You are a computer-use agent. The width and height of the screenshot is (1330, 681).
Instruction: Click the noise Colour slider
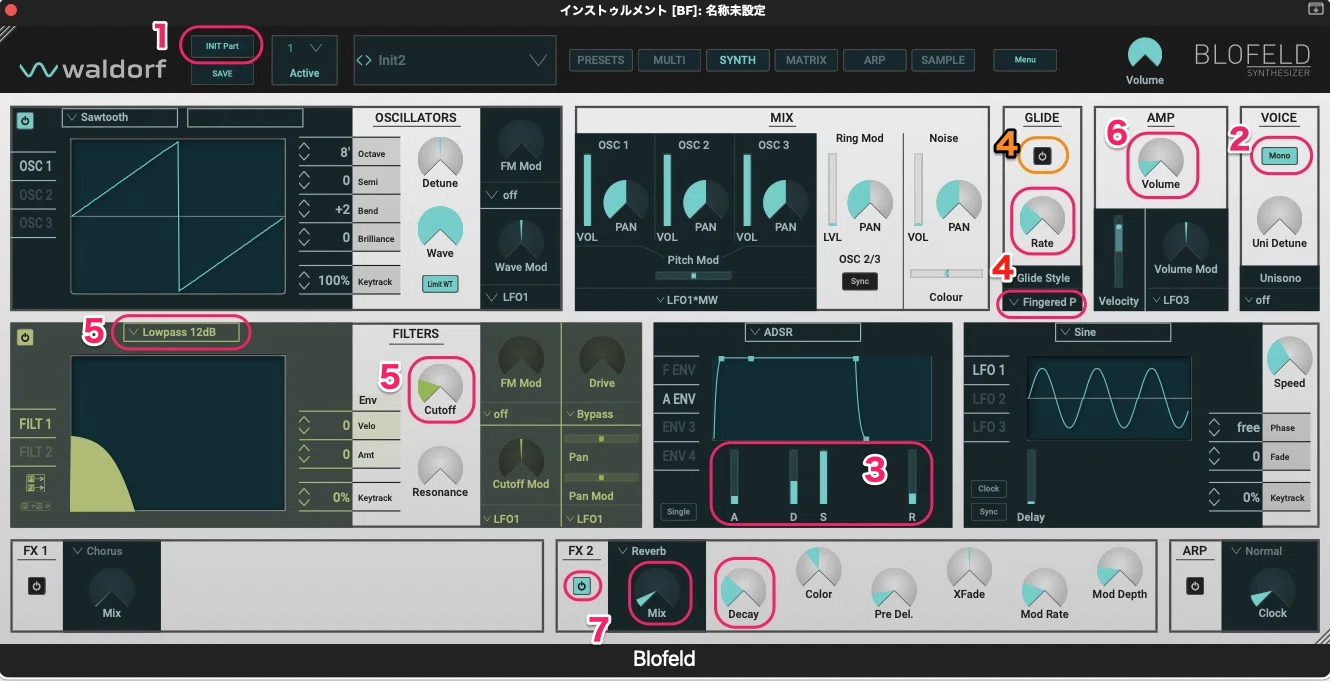point(946,273)
